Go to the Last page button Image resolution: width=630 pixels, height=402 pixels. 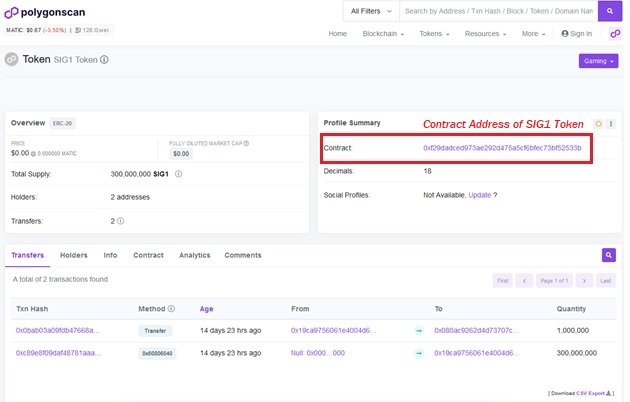606,281
